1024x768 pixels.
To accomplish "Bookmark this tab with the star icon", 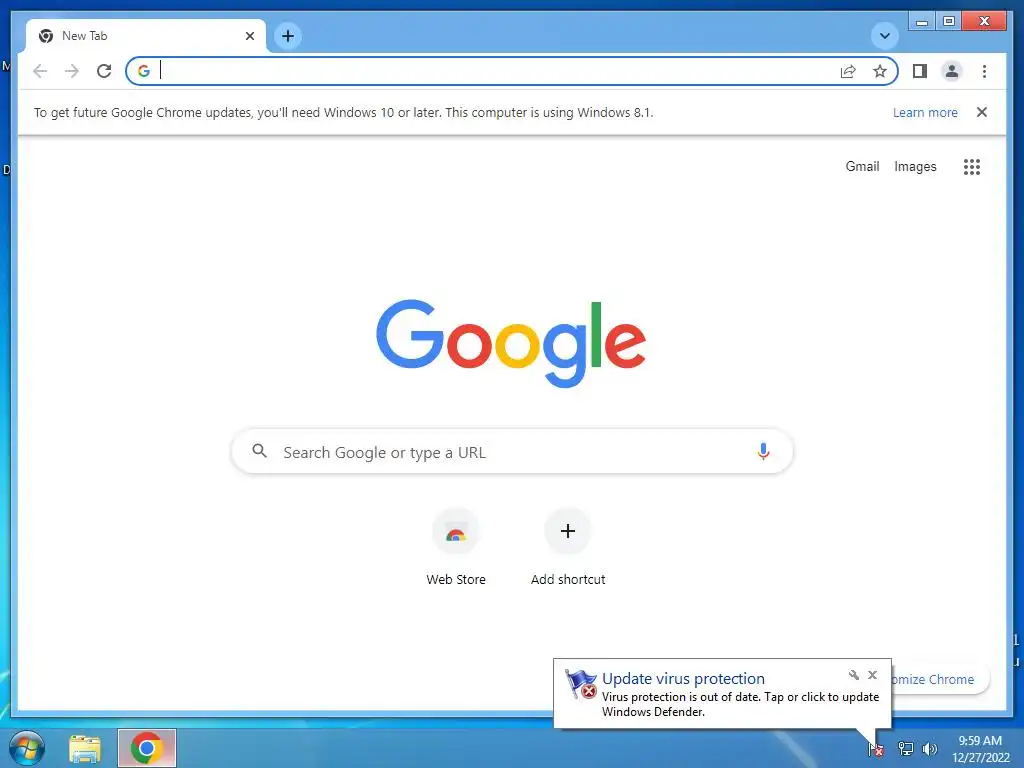I will (x=880, y=71).
